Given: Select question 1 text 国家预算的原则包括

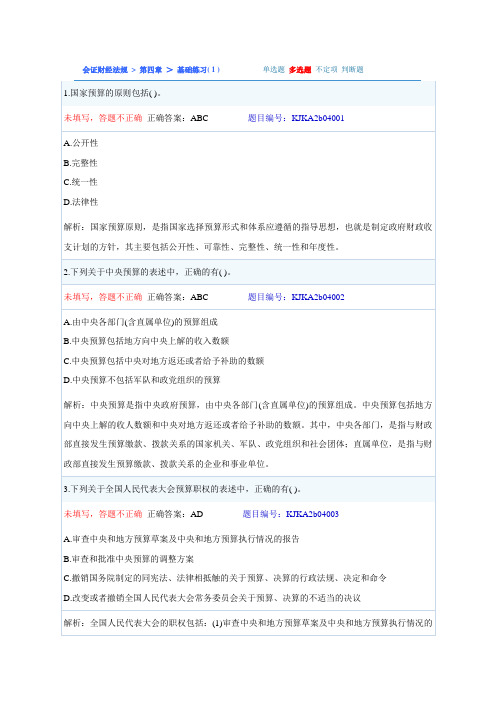Looking at the screenshot, I should pyautogui.click(x=112, y=93).
